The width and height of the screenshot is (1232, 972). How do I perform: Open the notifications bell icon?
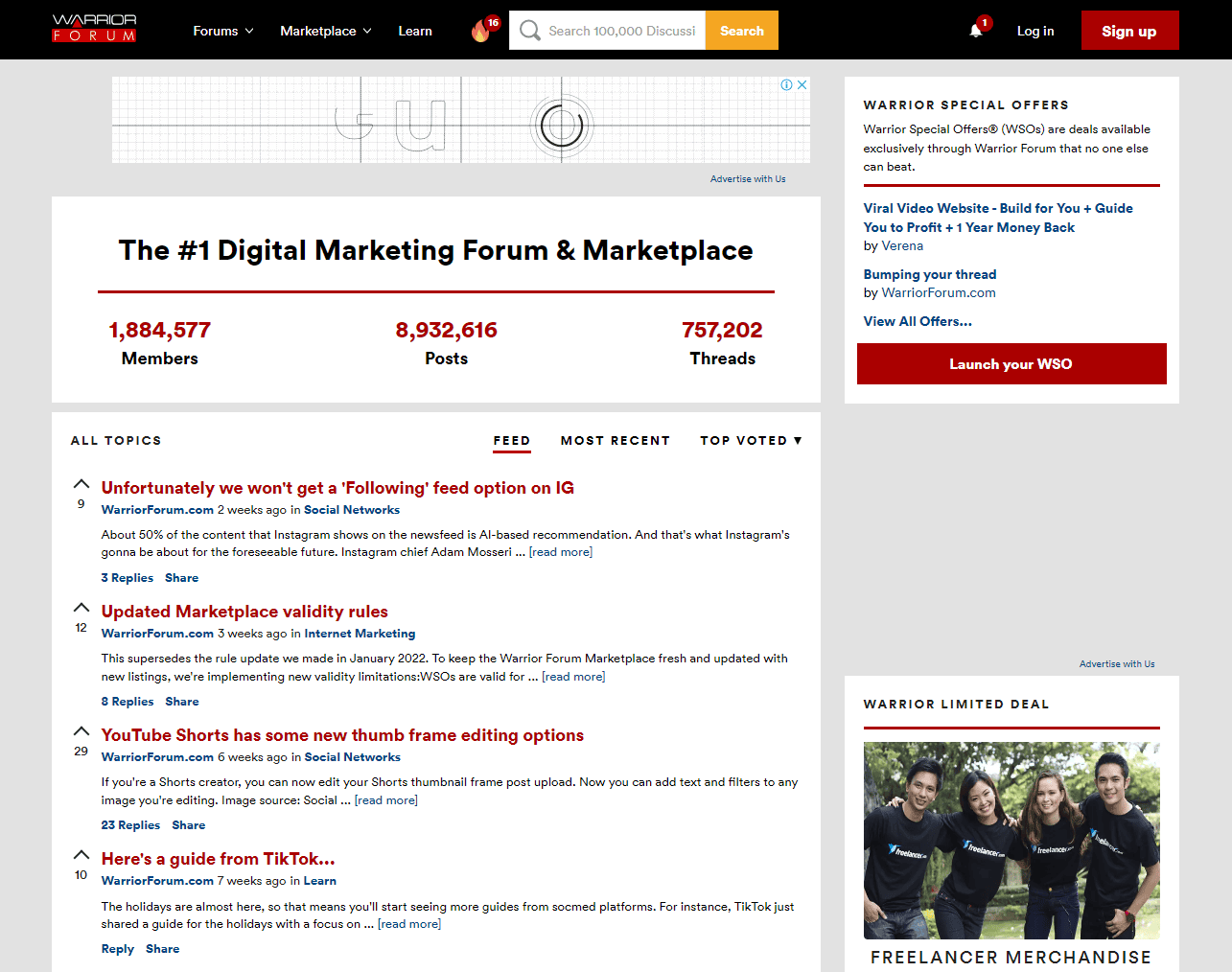tap(977, 29)
